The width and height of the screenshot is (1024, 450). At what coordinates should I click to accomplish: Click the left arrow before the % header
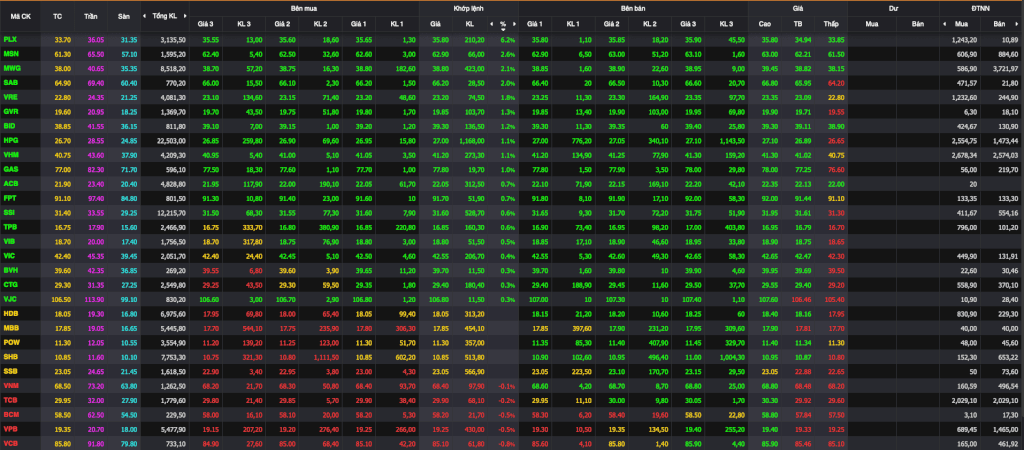pos(492,24)
